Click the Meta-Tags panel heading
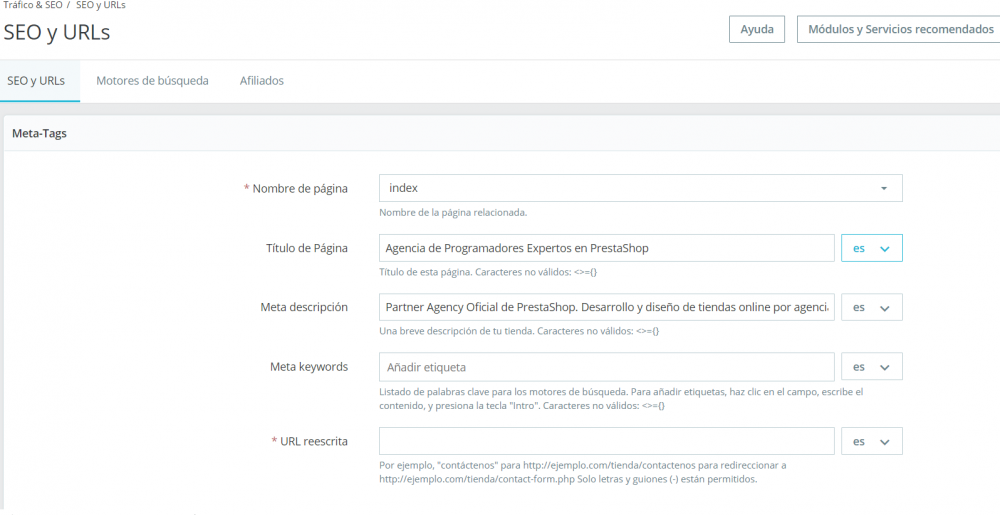Screen dimensions: 1000x515 tap(39, 133)
